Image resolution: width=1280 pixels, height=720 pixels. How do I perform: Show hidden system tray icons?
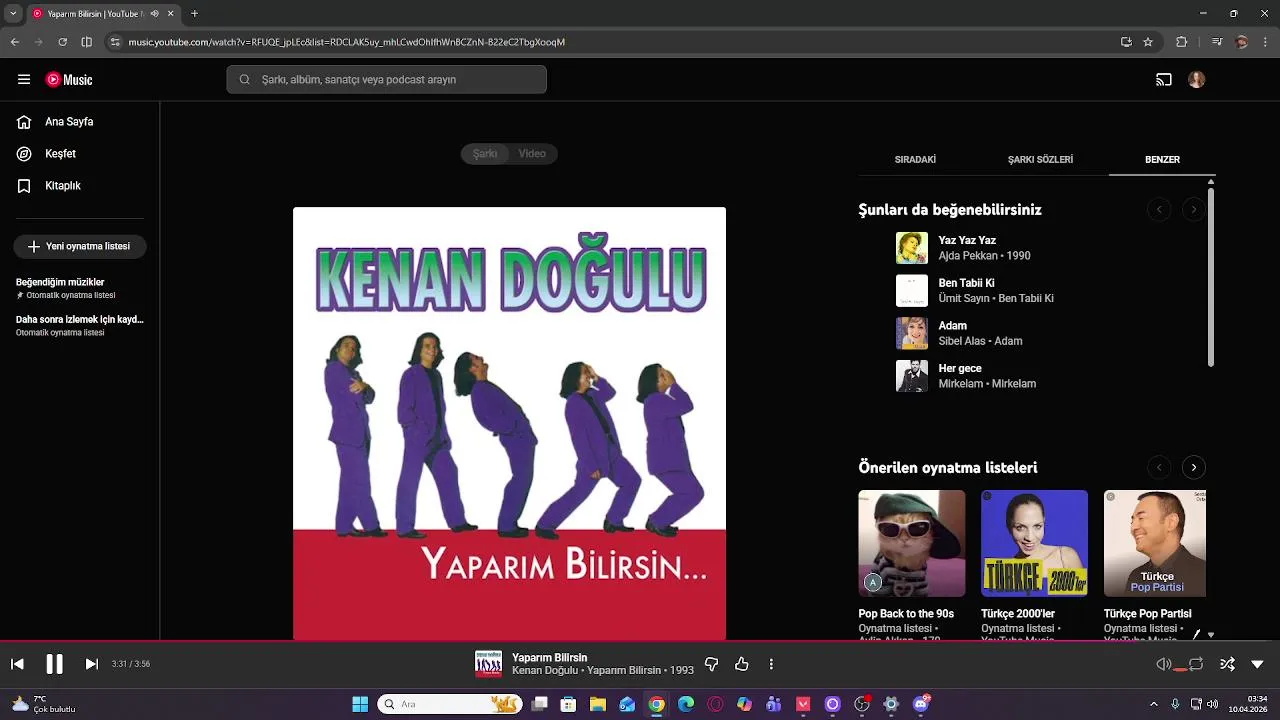tap(1153, 704)
